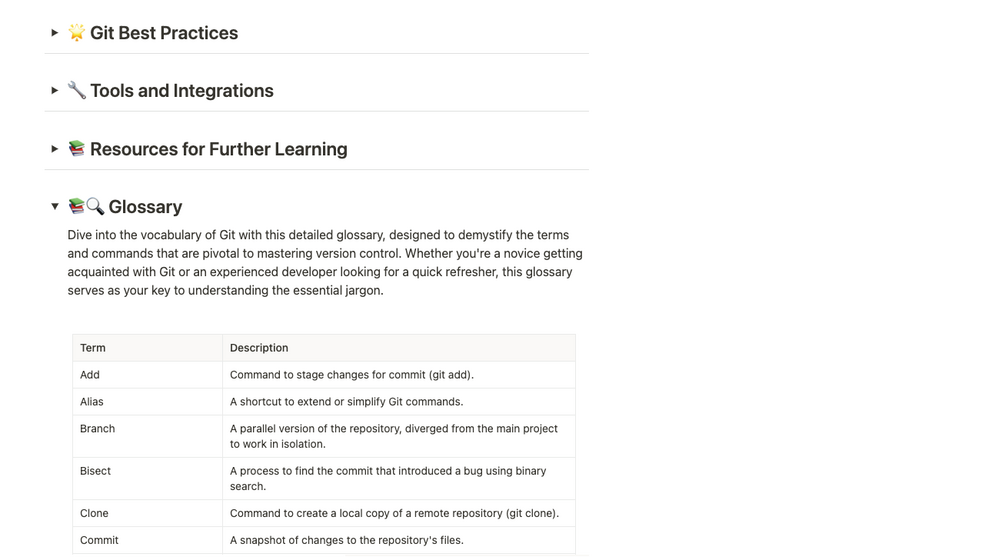Viewport: 1005px width, 557px height.
Task: Click the Glossary heading text
Action: click(145, 207)
